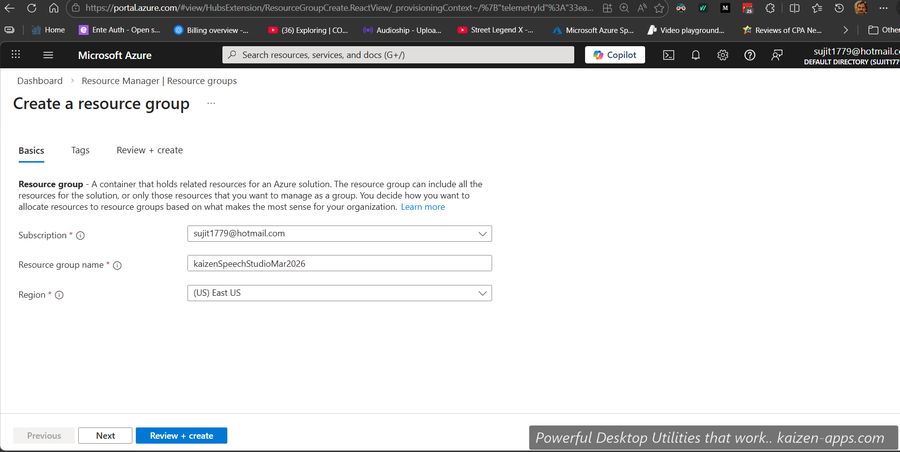The width and height of the screenshot is (900, 452).
Task: Show Region info tooltip icon
Action: click(x=59, y=295)
